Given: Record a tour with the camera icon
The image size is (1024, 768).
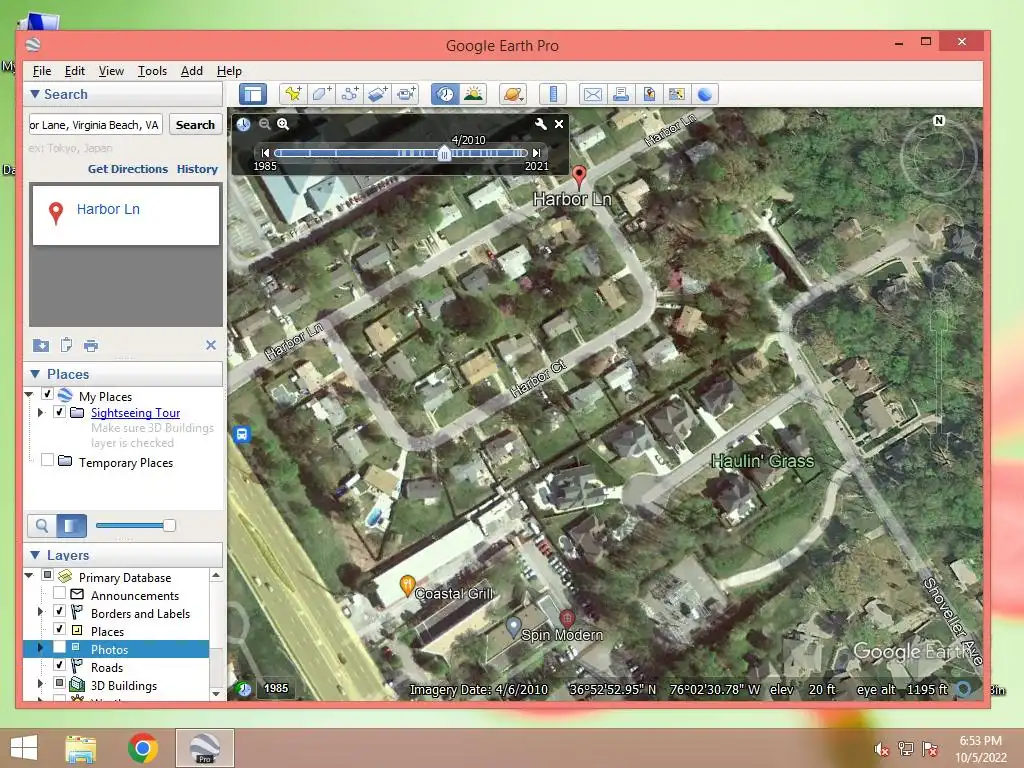Looking at the screenshot, I should (406, 94).
